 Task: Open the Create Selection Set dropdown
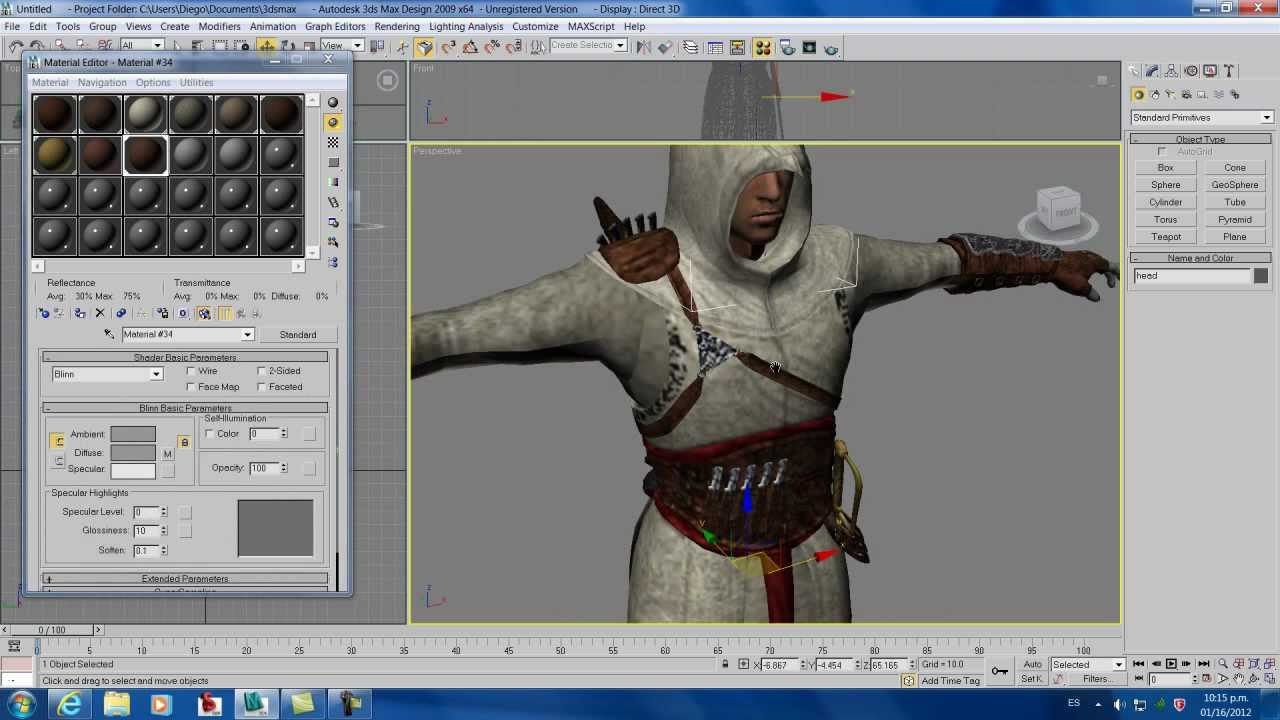(588, 45)
